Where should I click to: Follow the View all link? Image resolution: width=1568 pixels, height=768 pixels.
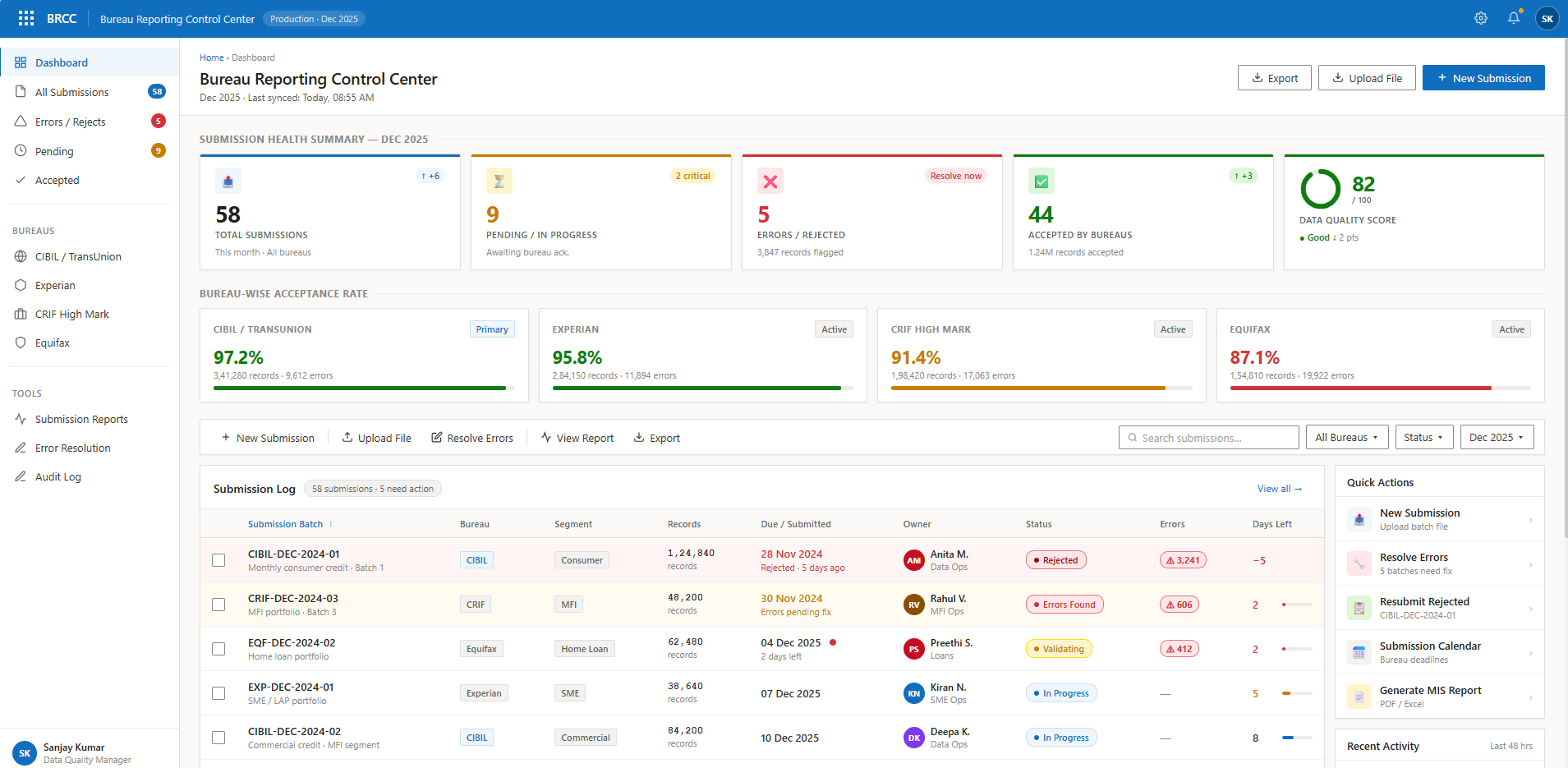(x=1279, y=489)
